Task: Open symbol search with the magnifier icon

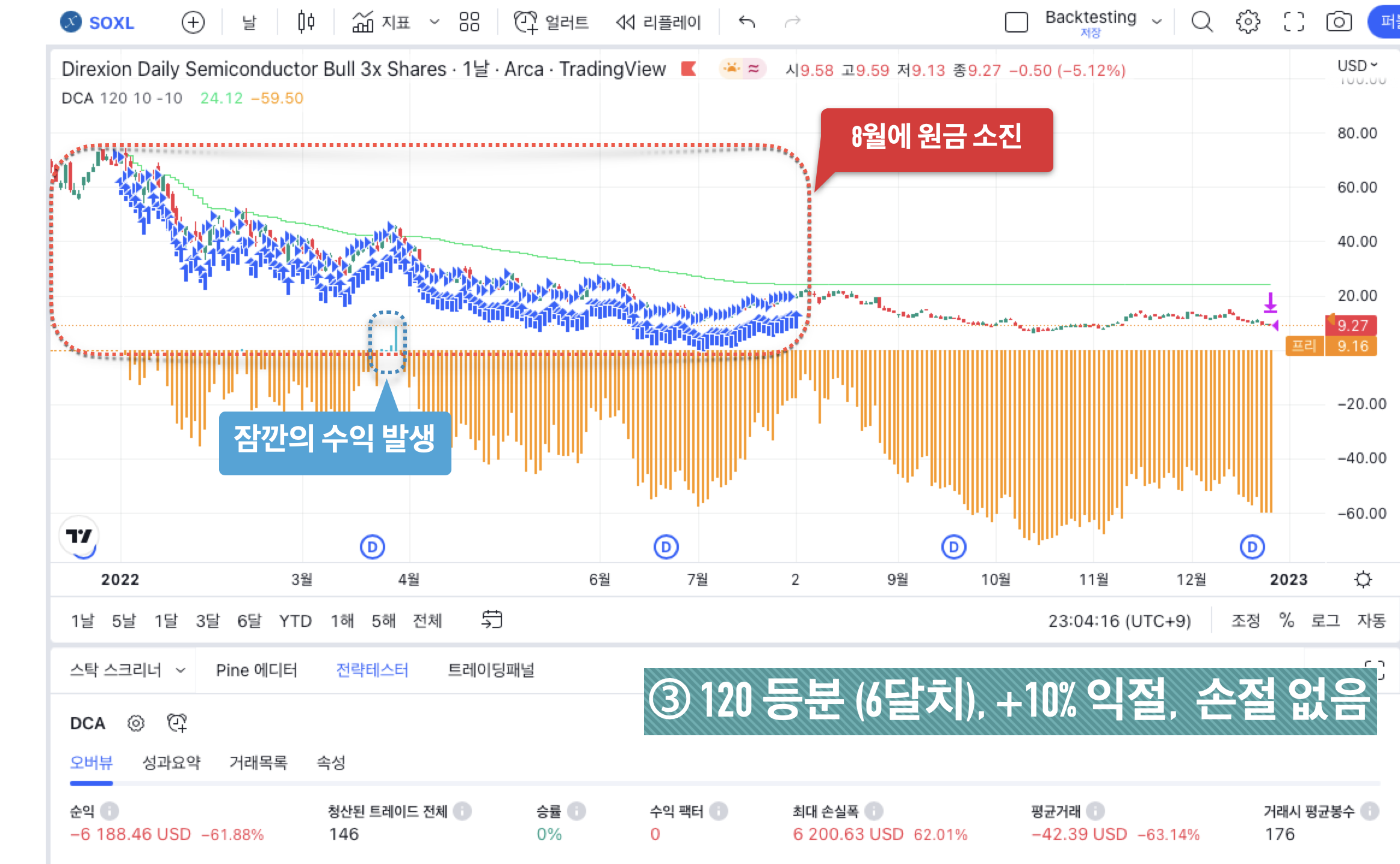Action: tap(1202, 22)
